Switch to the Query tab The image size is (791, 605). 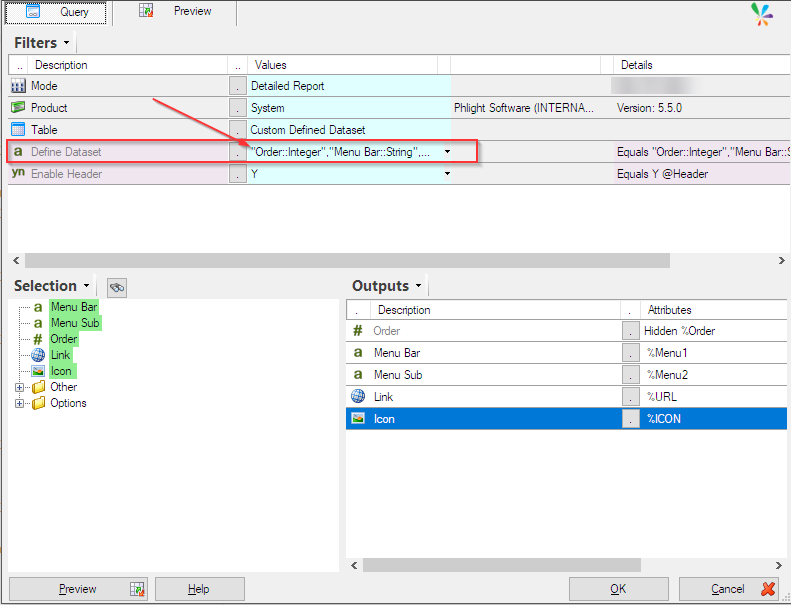pos(56,12)
